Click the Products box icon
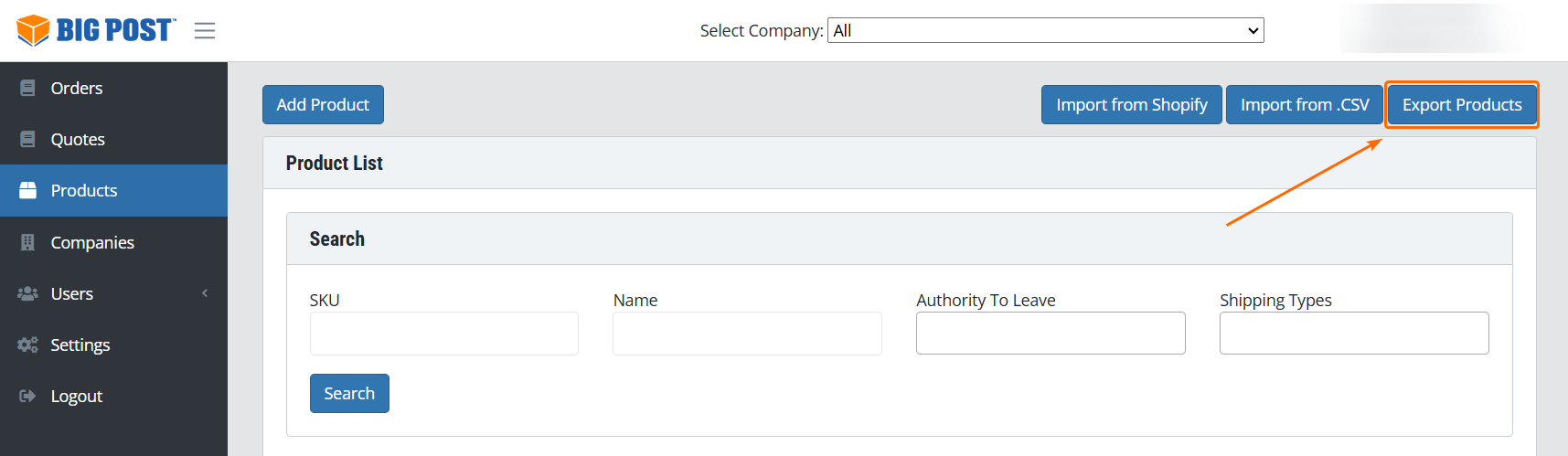The image size is (1568, 456). tap(27, 190)
